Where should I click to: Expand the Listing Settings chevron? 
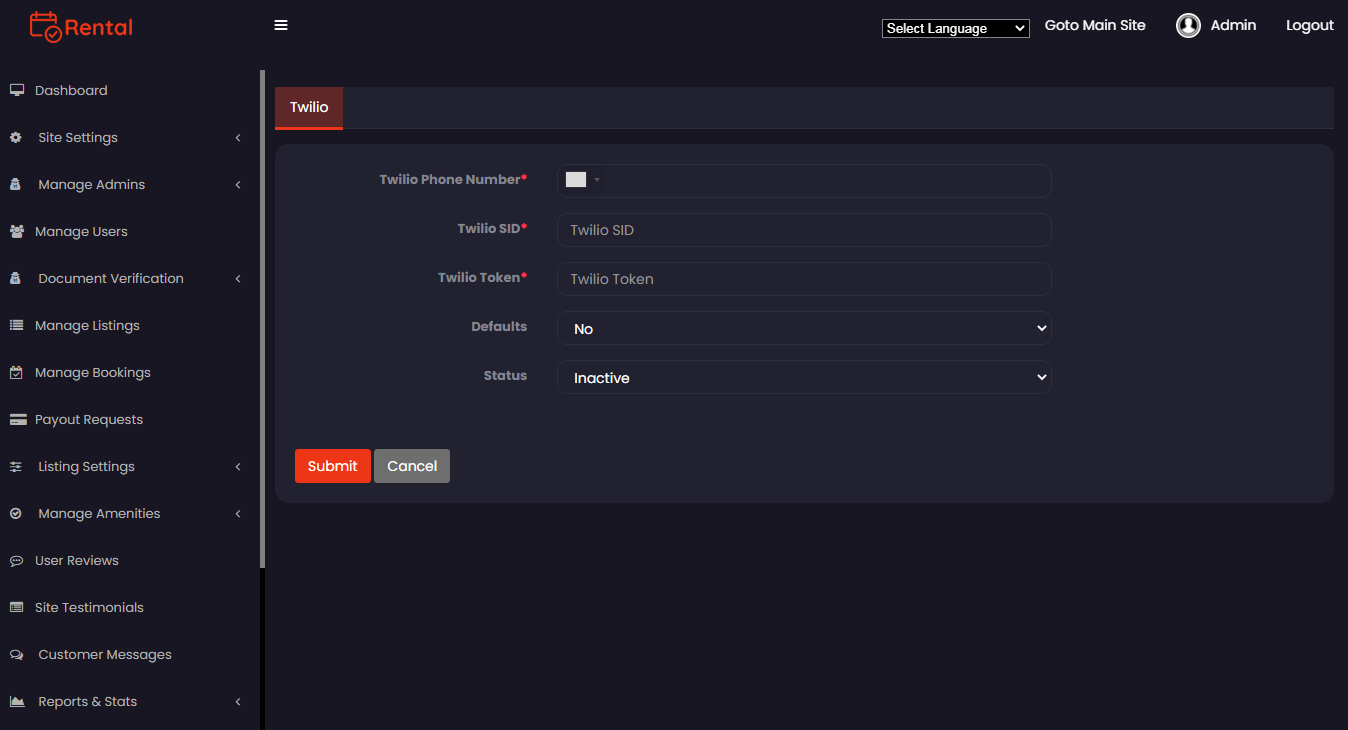[238, 467]
